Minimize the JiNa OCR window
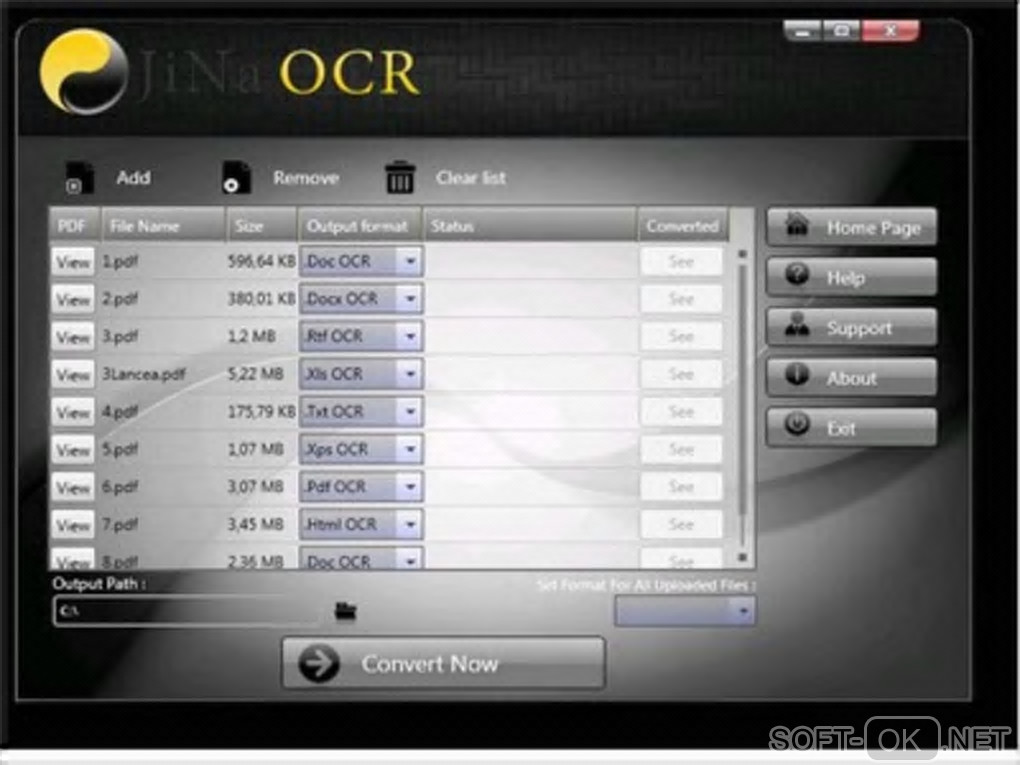Viewport: 1020px width, 765px height. click(x=803, y=31)
